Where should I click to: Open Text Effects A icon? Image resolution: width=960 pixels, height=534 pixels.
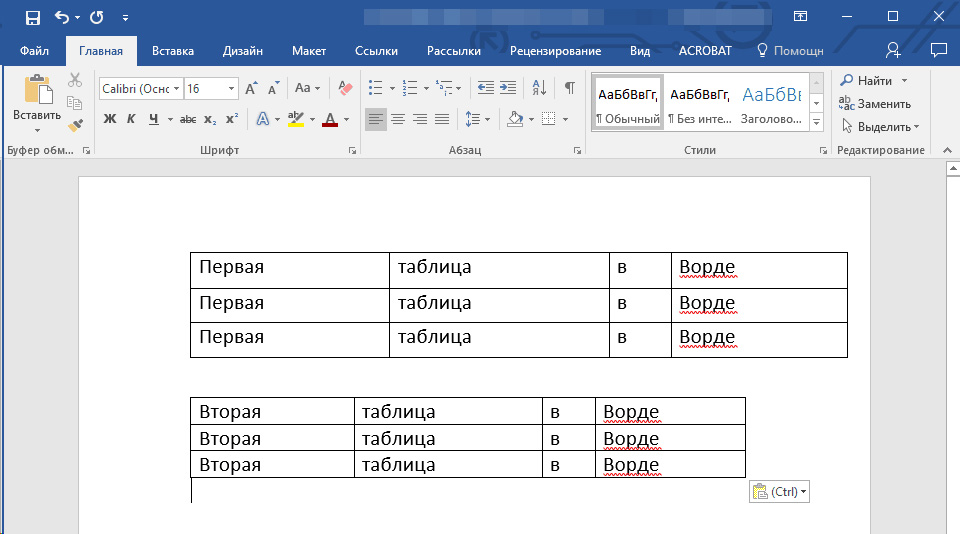coord(263,119)
